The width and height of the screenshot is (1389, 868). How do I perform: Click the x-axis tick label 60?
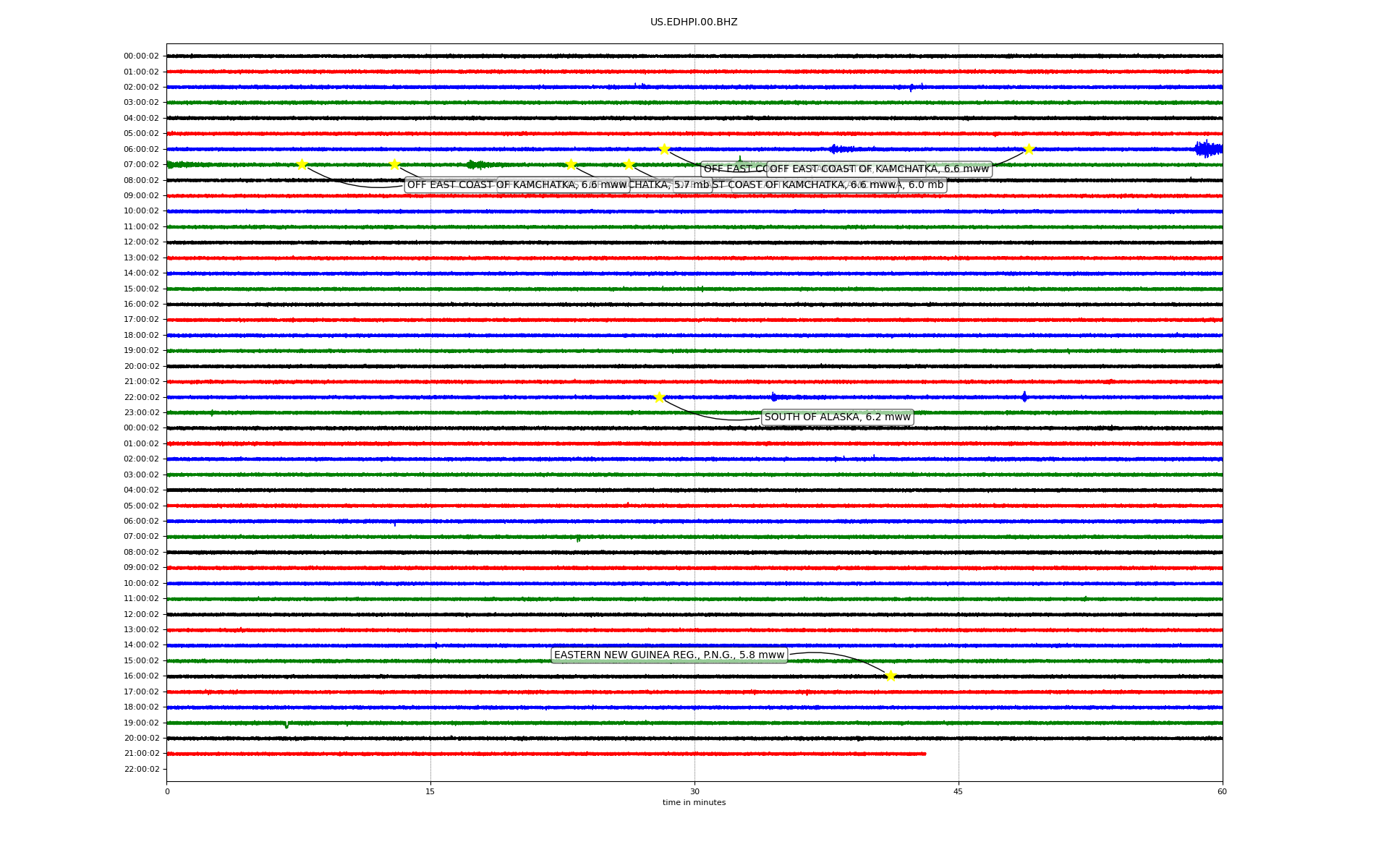tap(1222, 791)
